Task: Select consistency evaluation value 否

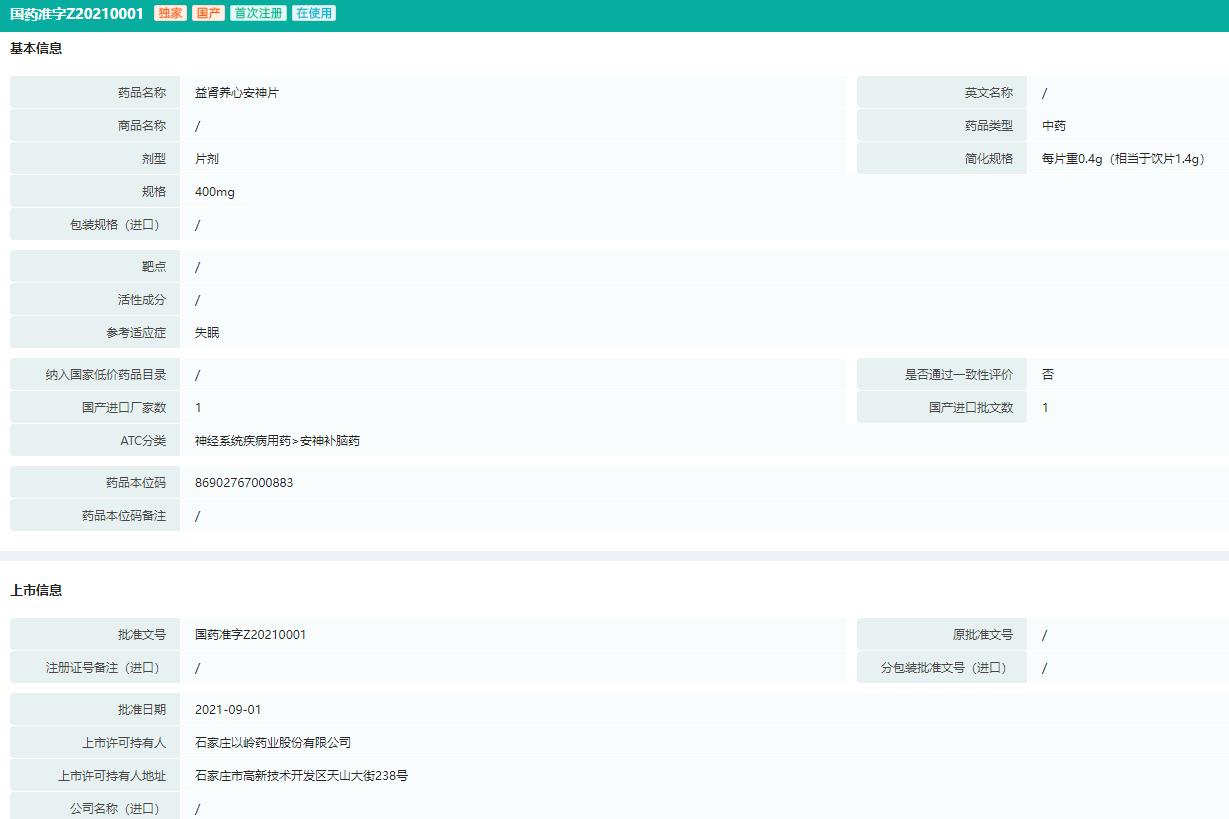Action: coord(1048,375)
